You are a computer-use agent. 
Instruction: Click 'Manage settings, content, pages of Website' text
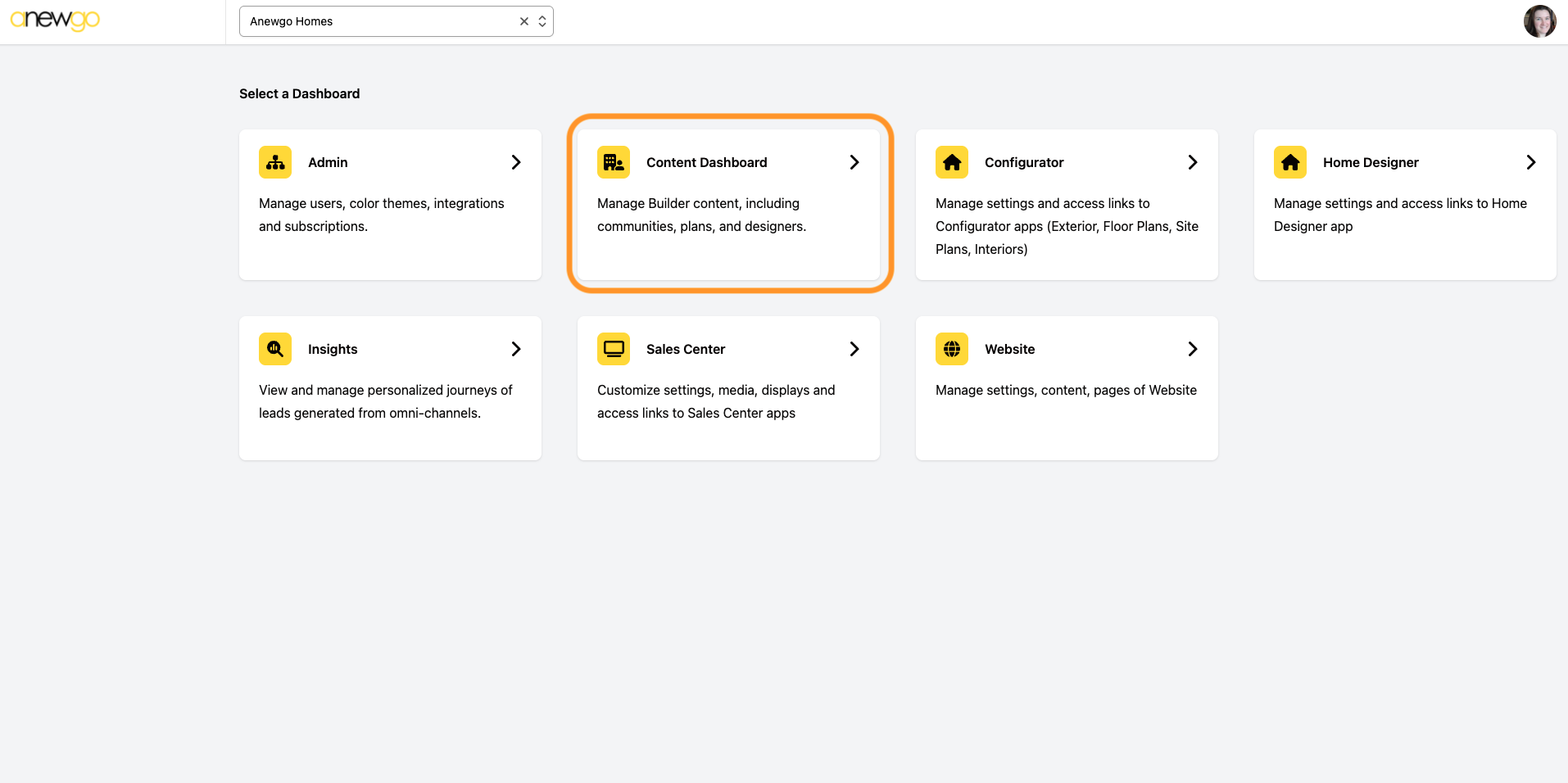[1066, 390]
